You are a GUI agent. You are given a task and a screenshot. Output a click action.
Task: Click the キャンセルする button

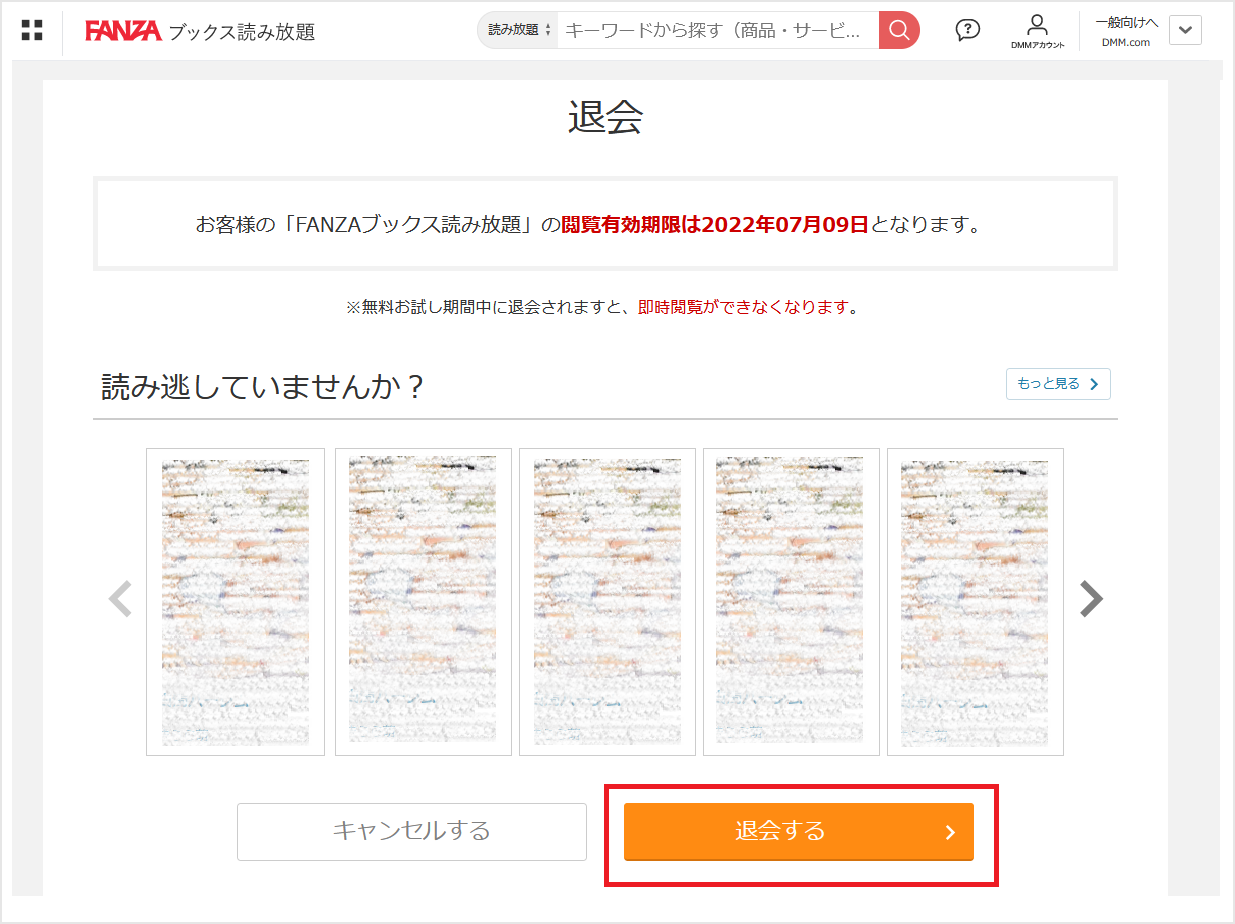[x=412, y=831]
